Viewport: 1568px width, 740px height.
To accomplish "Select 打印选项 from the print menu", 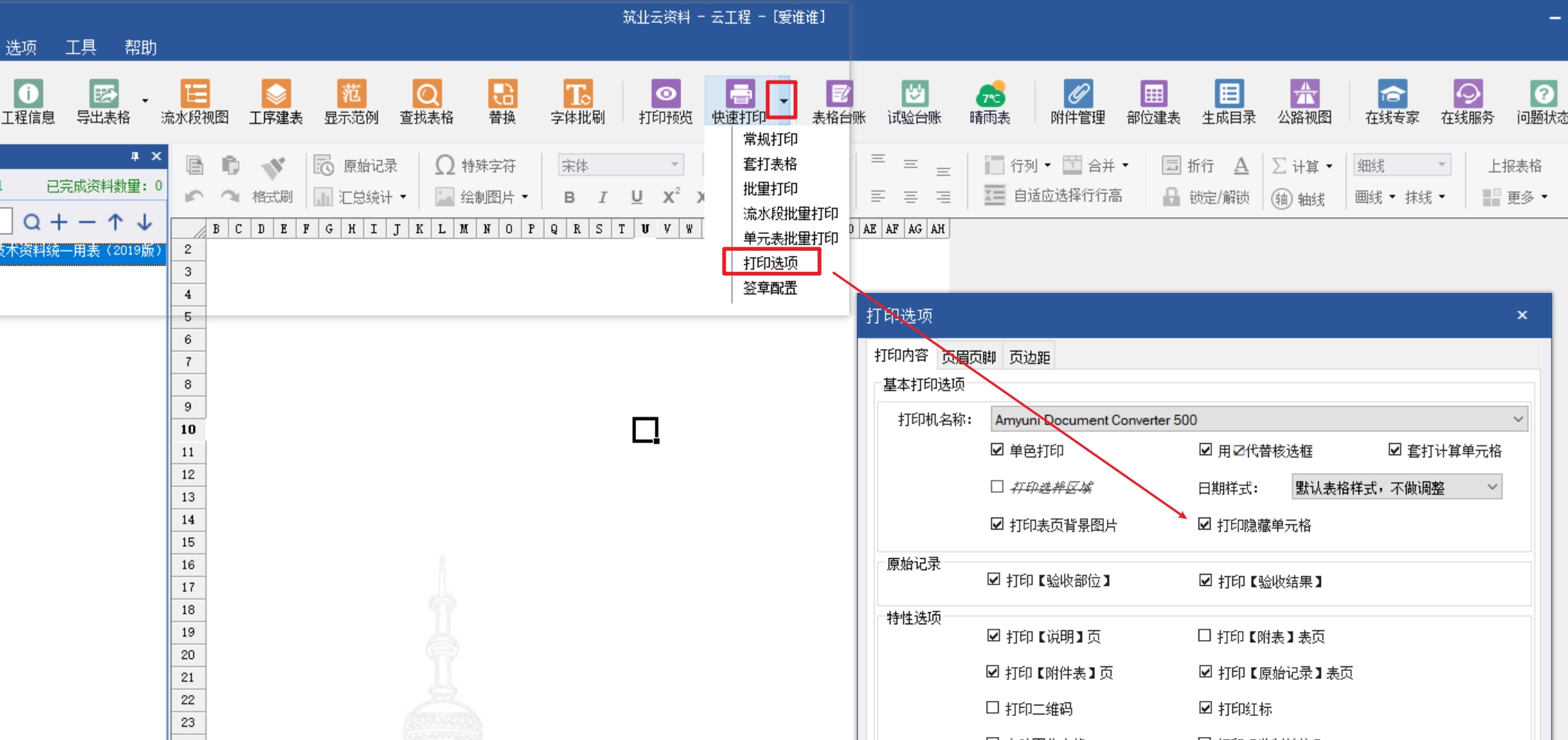I will pos(770,263).
